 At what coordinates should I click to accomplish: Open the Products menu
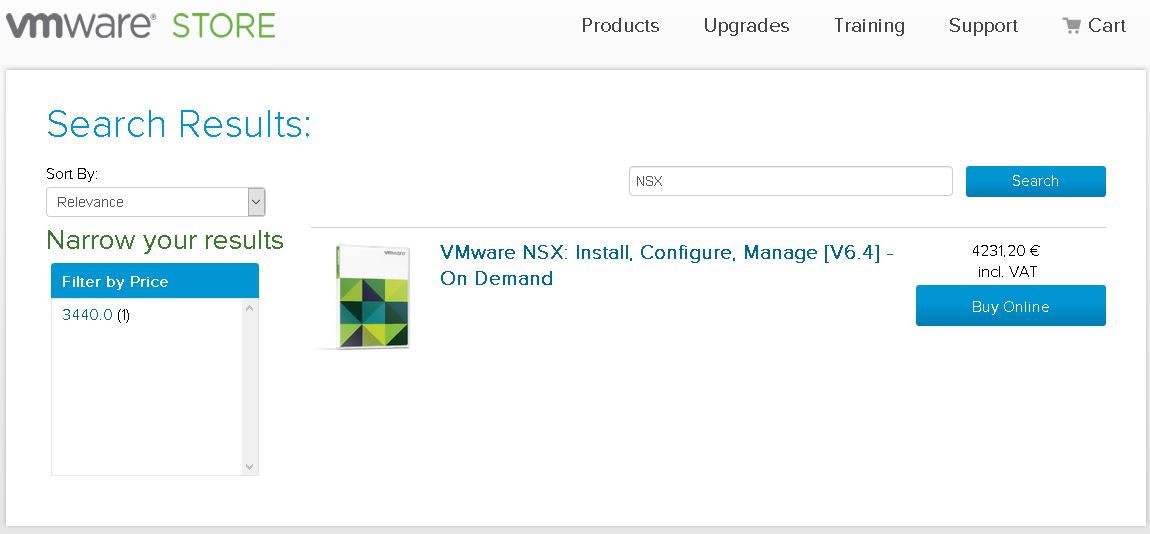click(620, 26)
